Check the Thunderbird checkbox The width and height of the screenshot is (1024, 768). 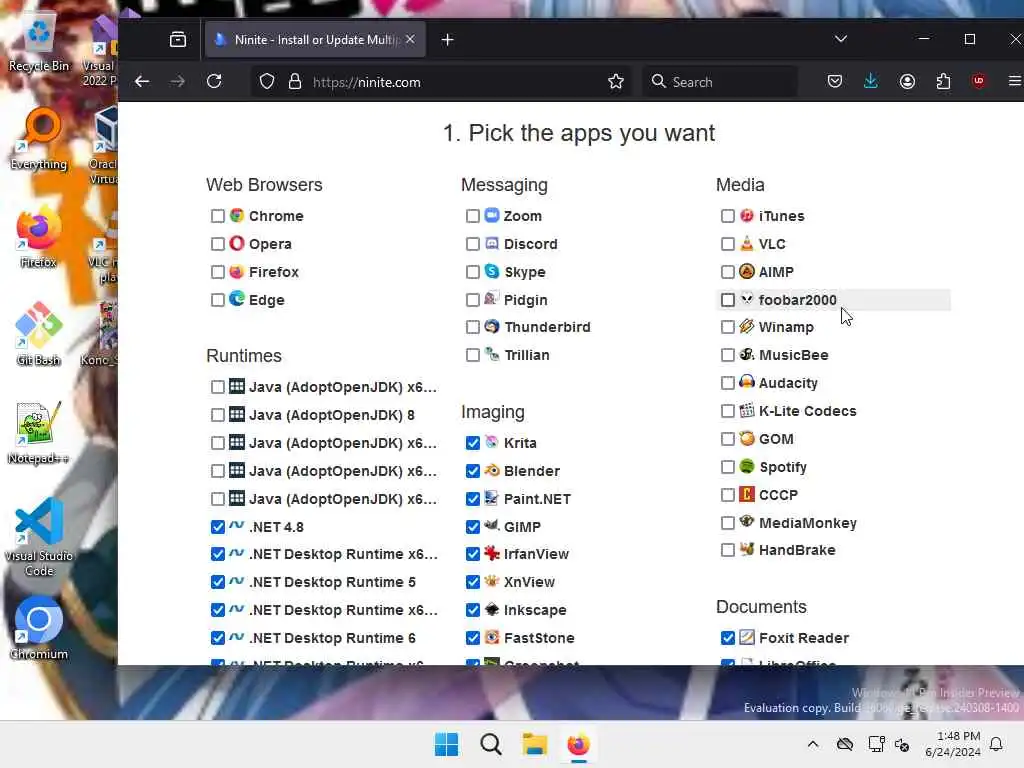472,327
